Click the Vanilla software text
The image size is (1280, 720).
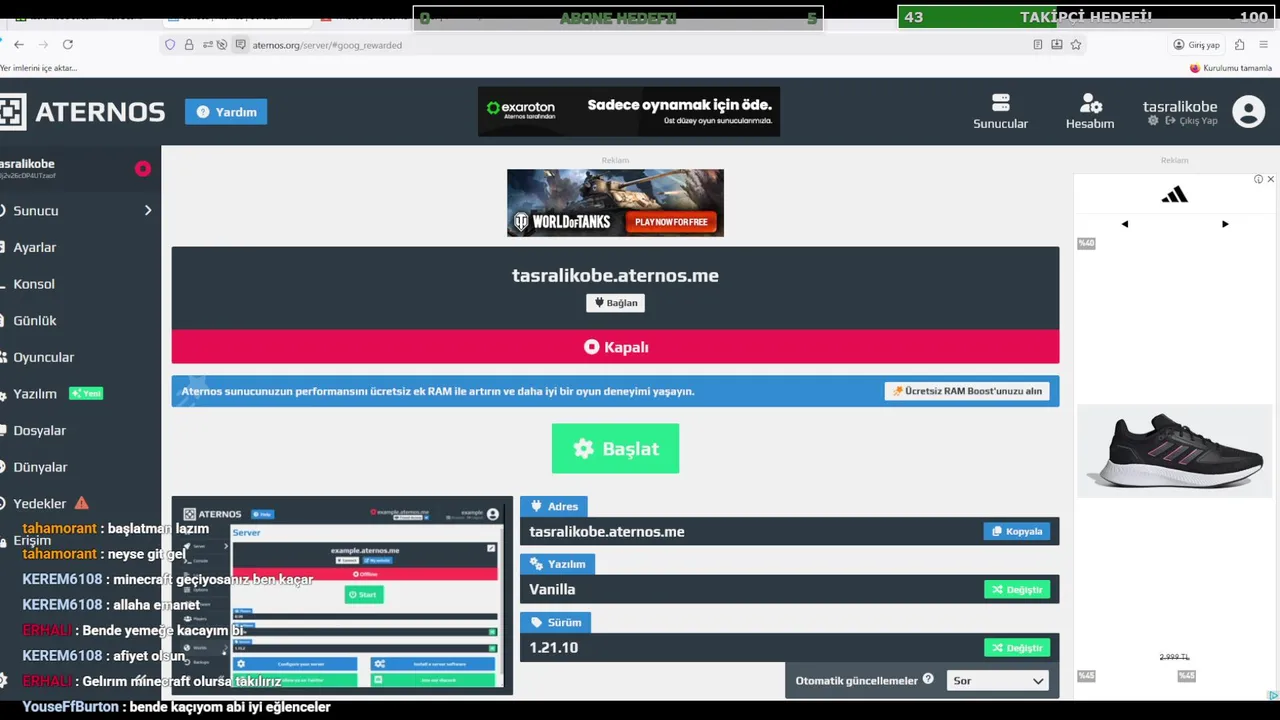coord(552,590)
